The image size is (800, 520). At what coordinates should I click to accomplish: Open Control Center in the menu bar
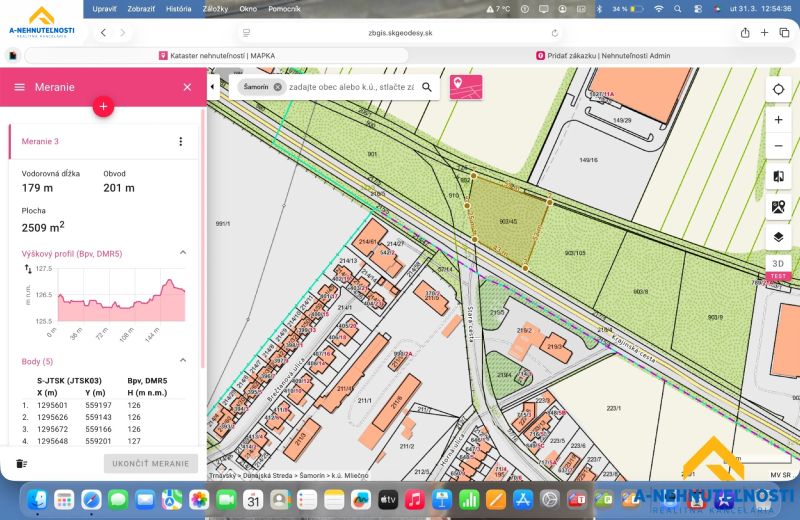pos(698,9)
